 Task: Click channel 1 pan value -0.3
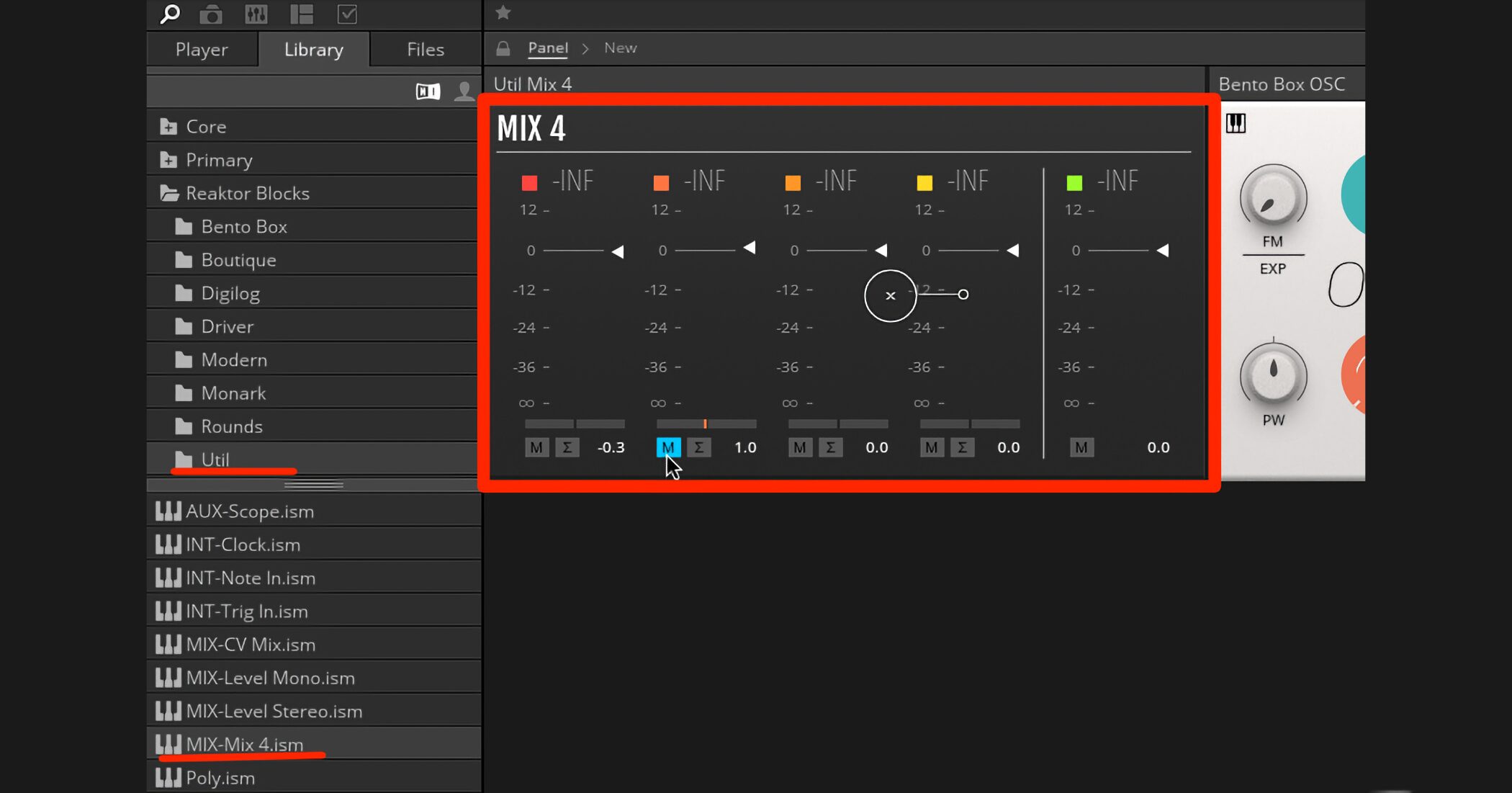pos(611,447)
